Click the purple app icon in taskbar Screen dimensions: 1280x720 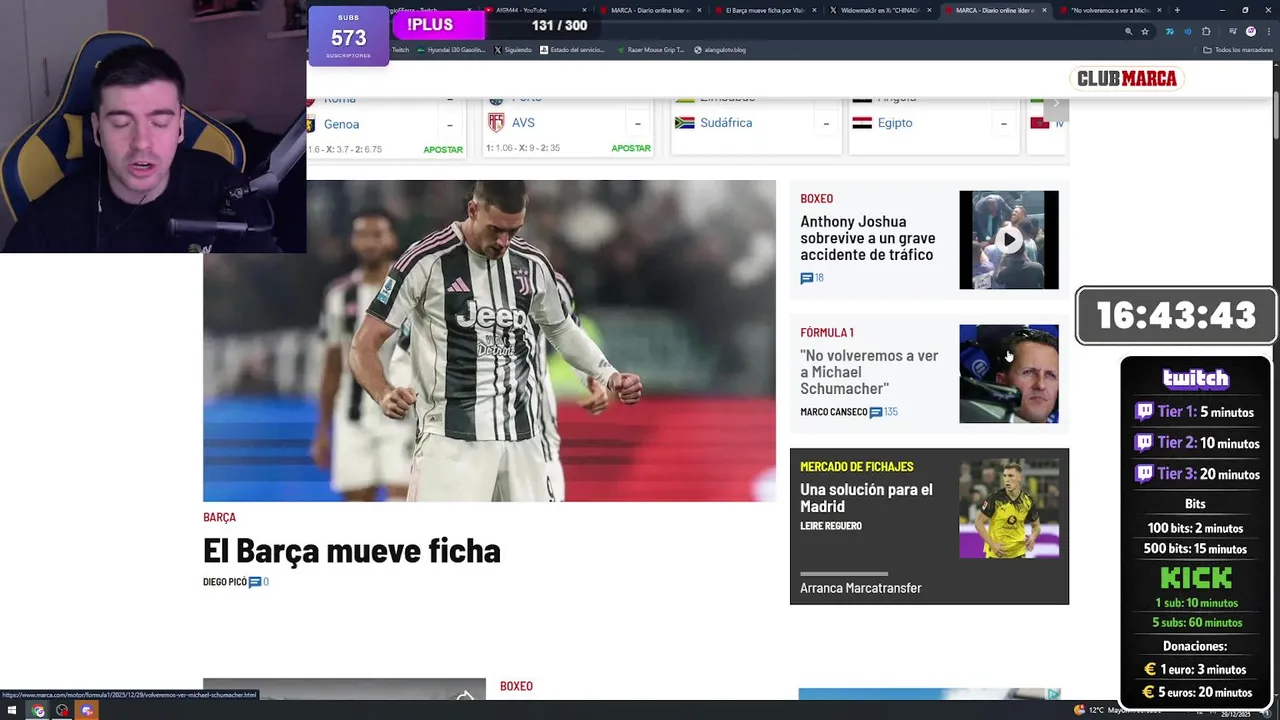tap(87, 711)
